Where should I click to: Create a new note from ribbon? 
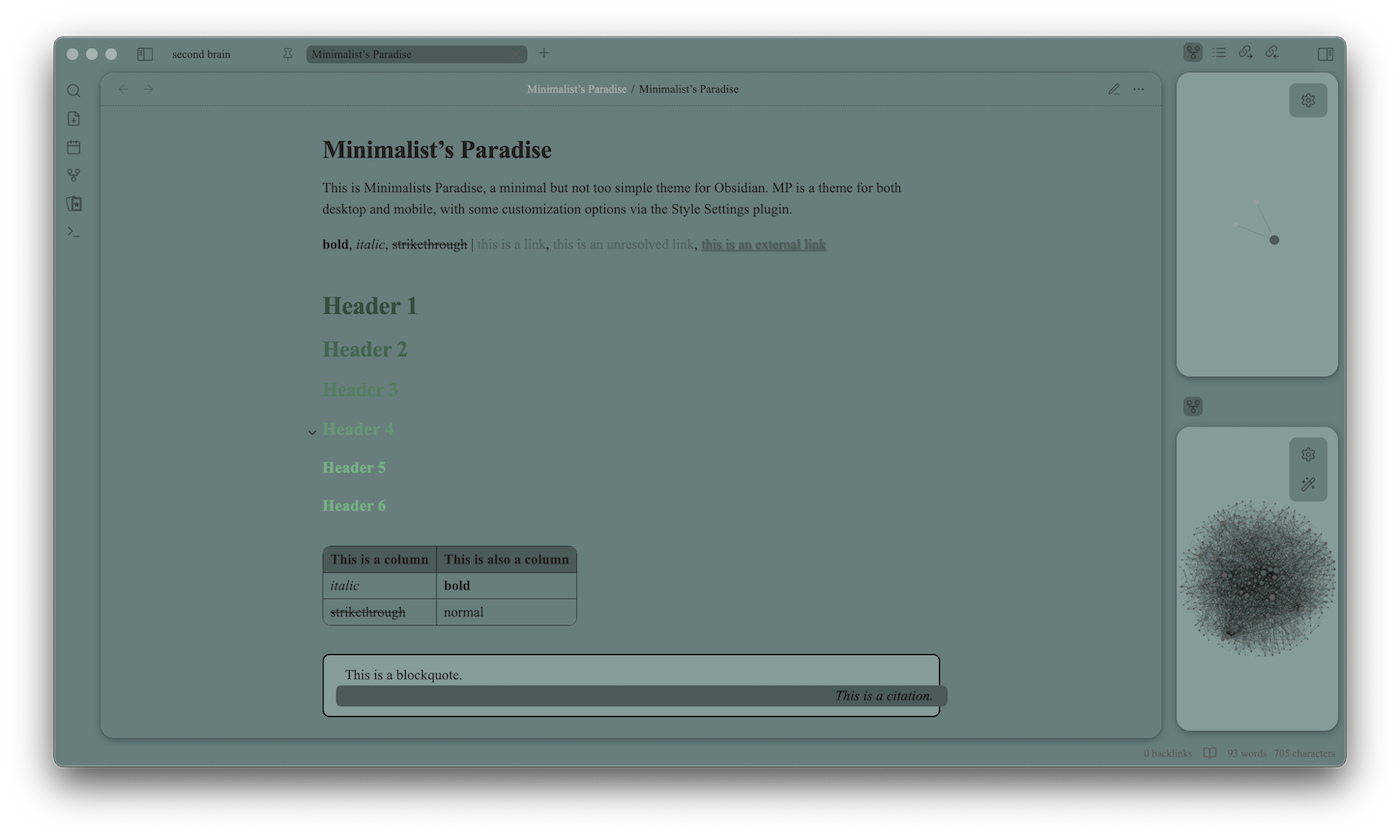pyautogui.click(x=73, y=119)
